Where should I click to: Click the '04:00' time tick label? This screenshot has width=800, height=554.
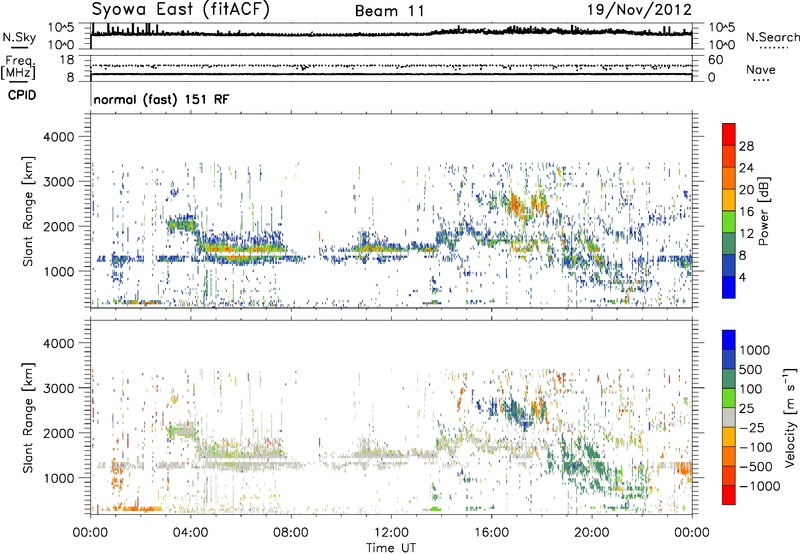coord(190,533)
